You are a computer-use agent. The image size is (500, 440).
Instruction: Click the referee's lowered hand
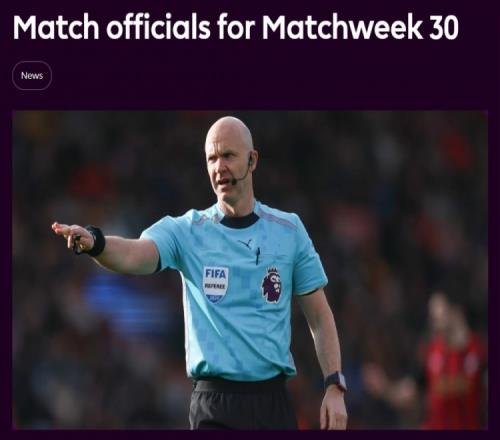pyautogui.click(x=333, y=408)
